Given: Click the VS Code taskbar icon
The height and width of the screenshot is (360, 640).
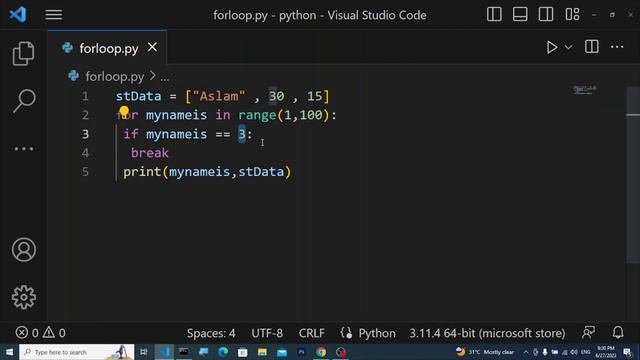Looking at the screenshot, I should (x=164, y=352).
